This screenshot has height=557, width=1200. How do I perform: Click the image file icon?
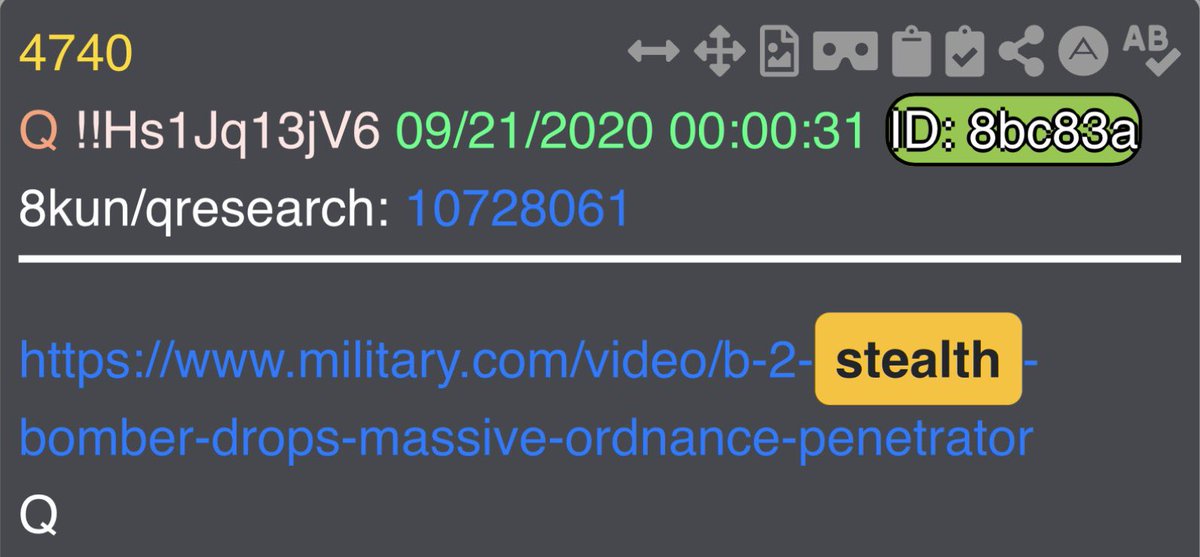click(x=779, y=52)
